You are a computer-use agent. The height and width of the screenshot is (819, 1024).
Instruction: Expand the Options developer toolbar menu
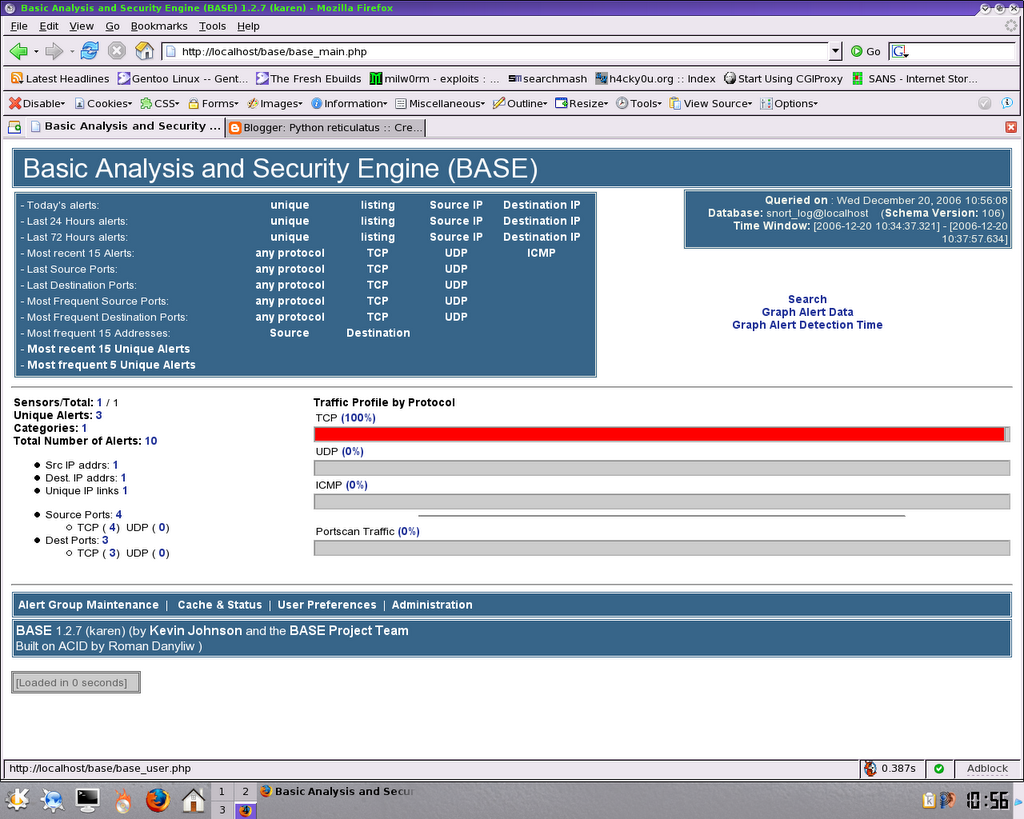coord(789,103)
